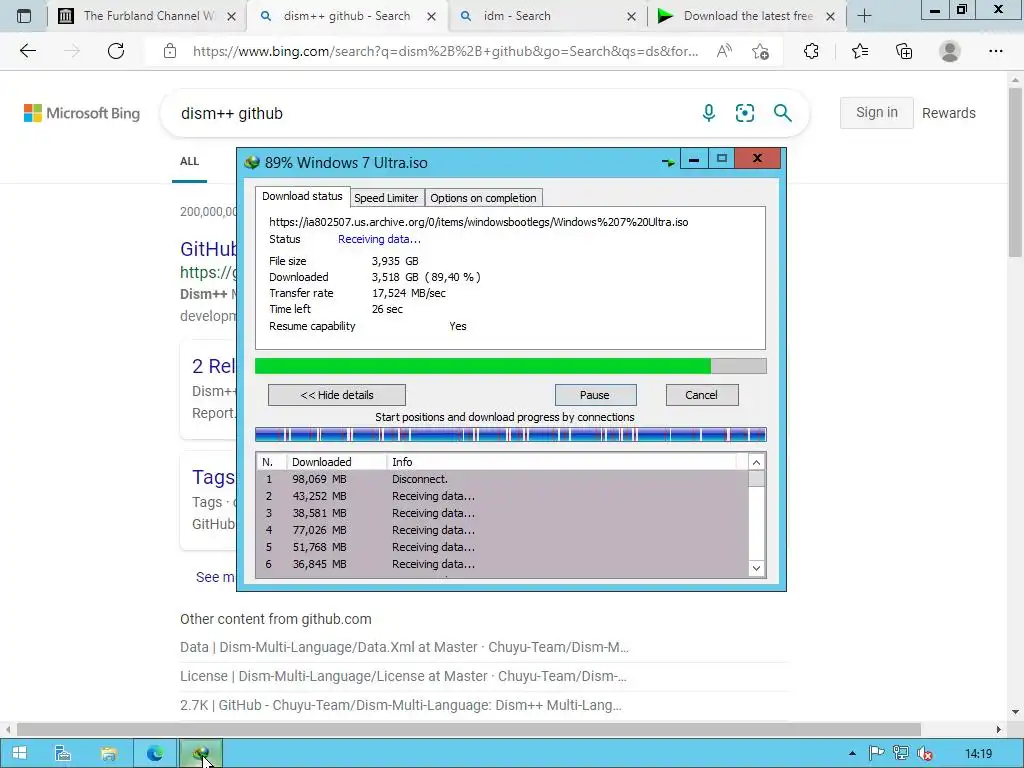Click the connections progress segment bar

[x=511, y=434]
